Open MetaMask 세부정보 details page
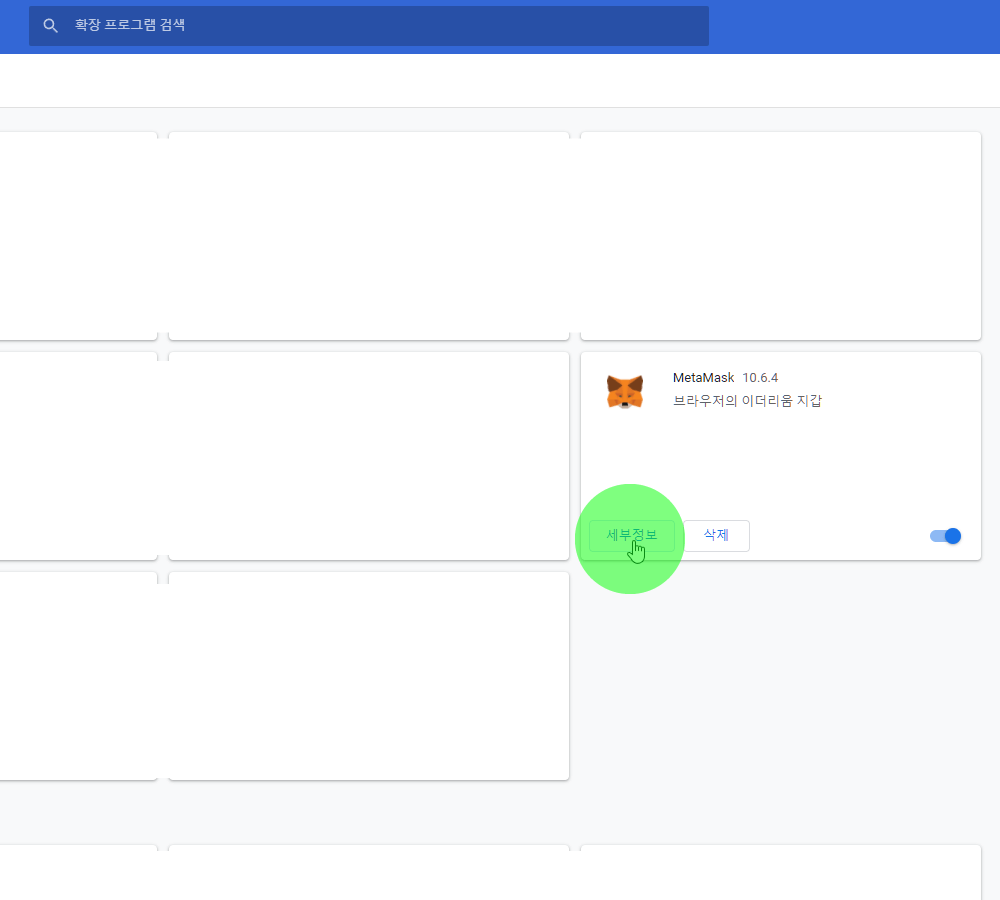The image size is (1000, 900). click(632, 536)
